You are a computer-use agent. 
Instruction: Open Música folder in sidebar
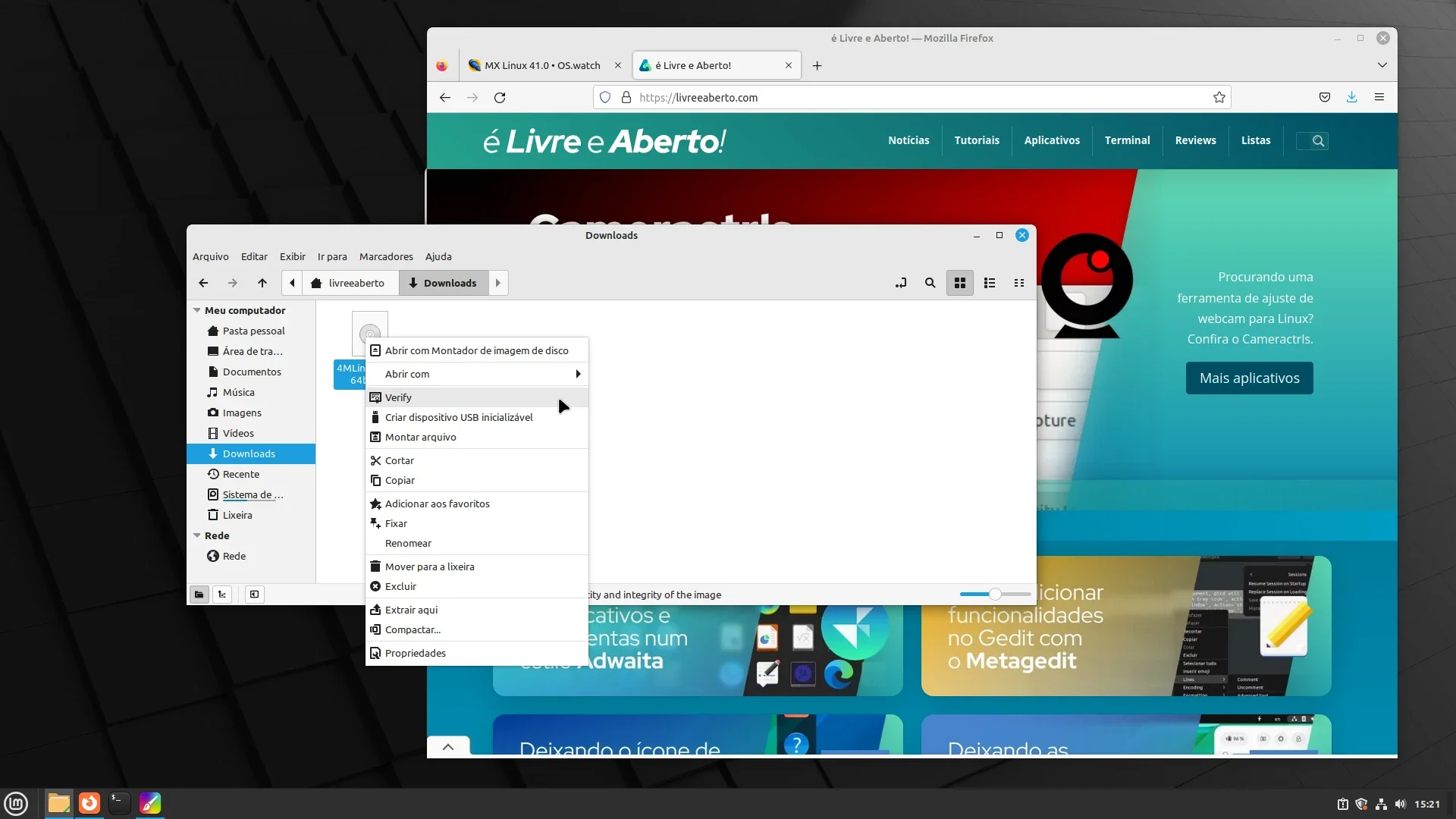252,392
